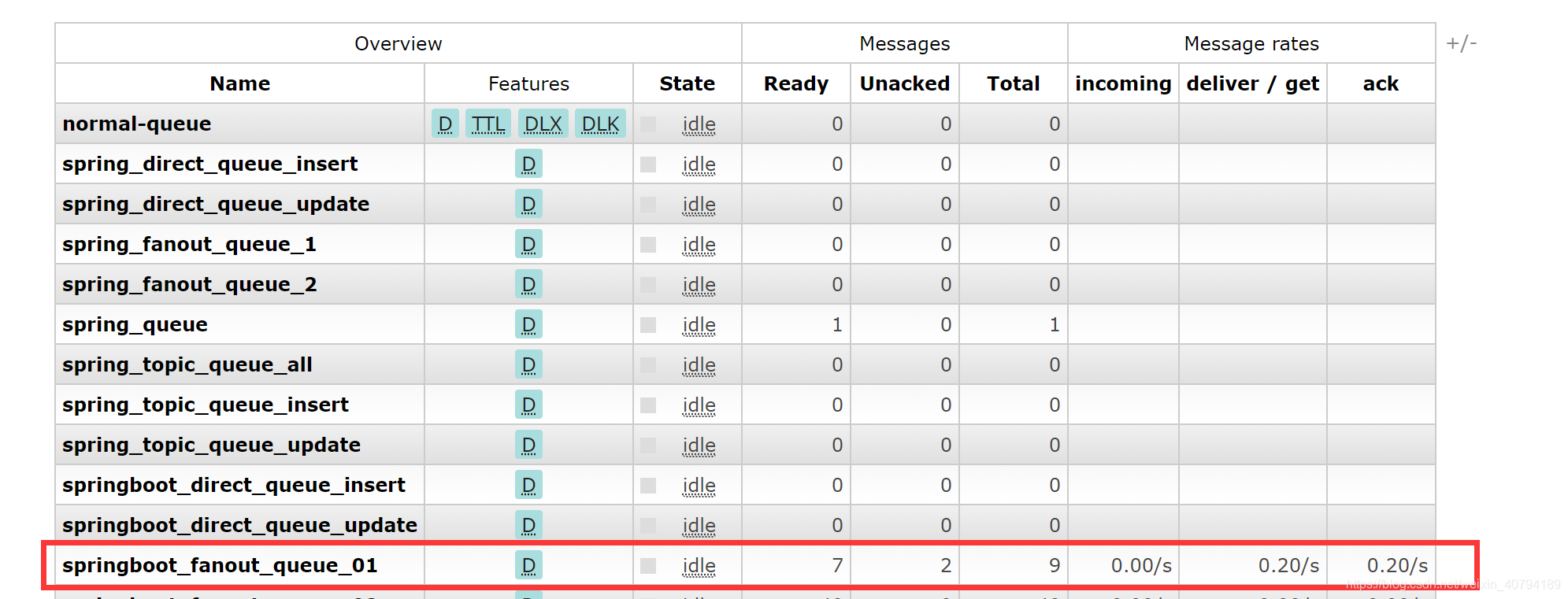Open the normal-queue details

click(x=137, y=124)
